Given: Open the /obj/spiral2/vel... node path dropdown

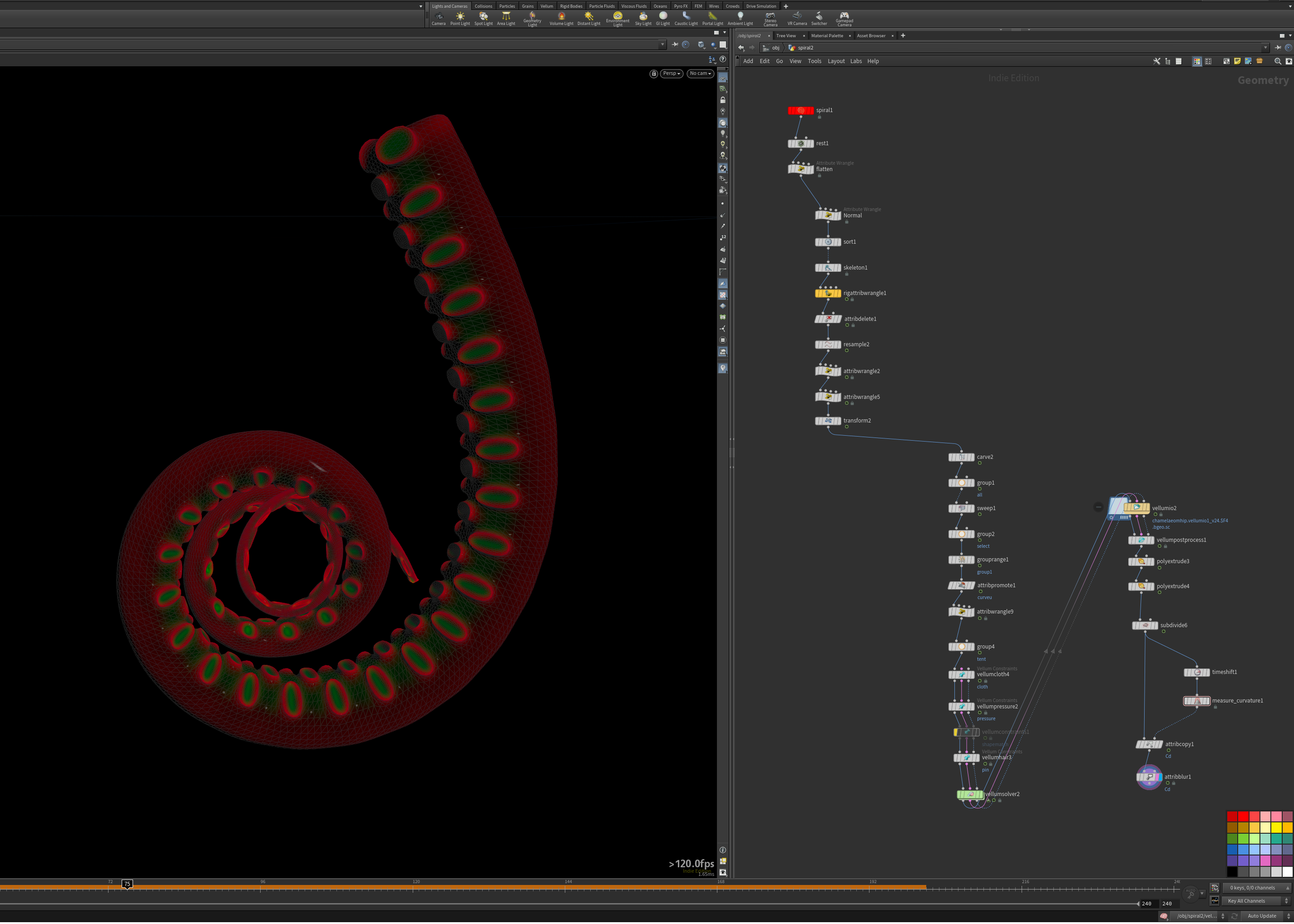Looking at the screenshot, I should 1199,916.
